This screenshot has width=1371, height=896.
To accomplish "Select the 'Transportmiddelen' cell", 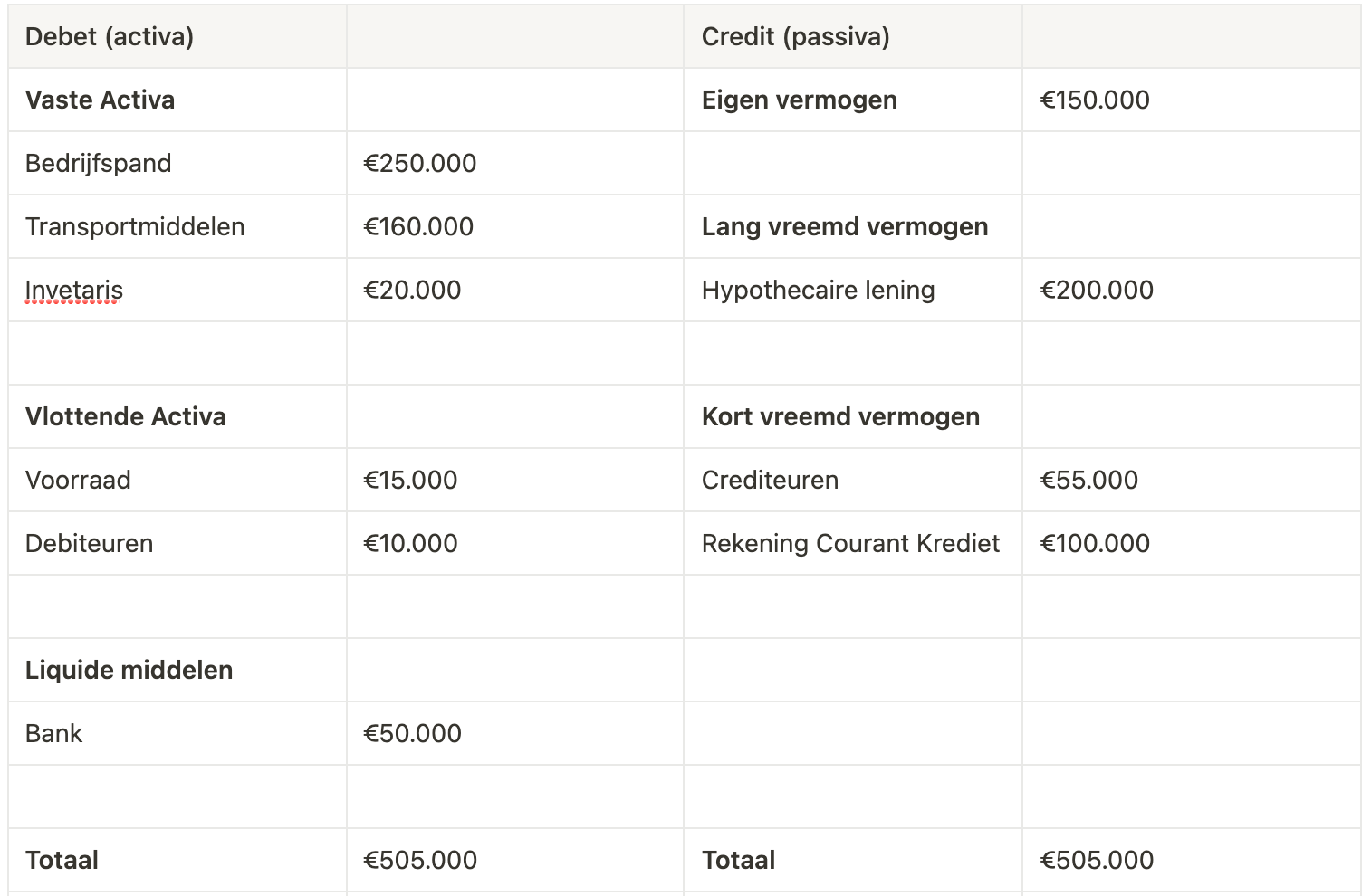I will click(135, 227).
